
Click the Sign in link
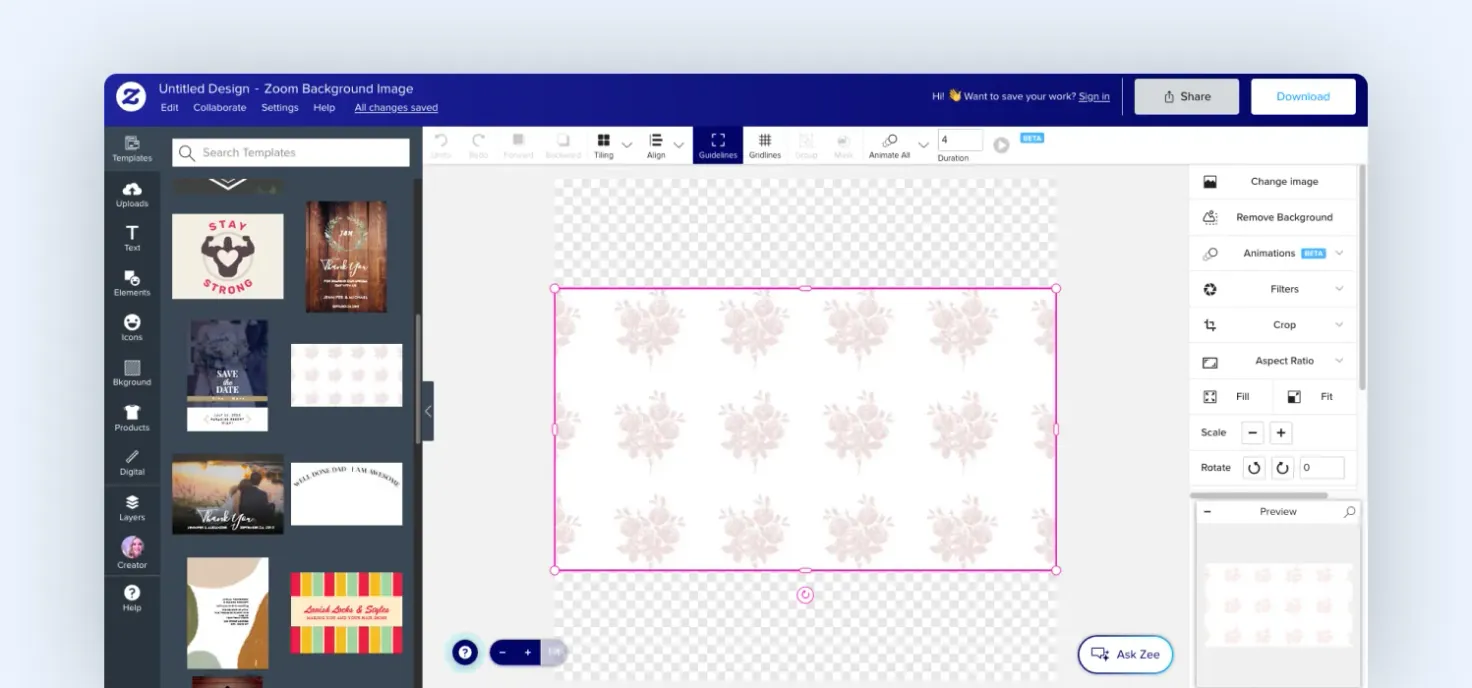1094,97
